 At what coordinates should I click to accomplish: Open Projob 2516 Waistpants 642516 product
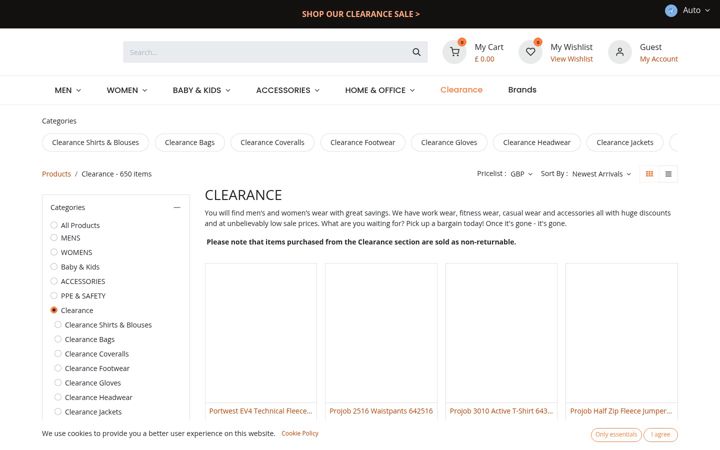tap(381, 411)
